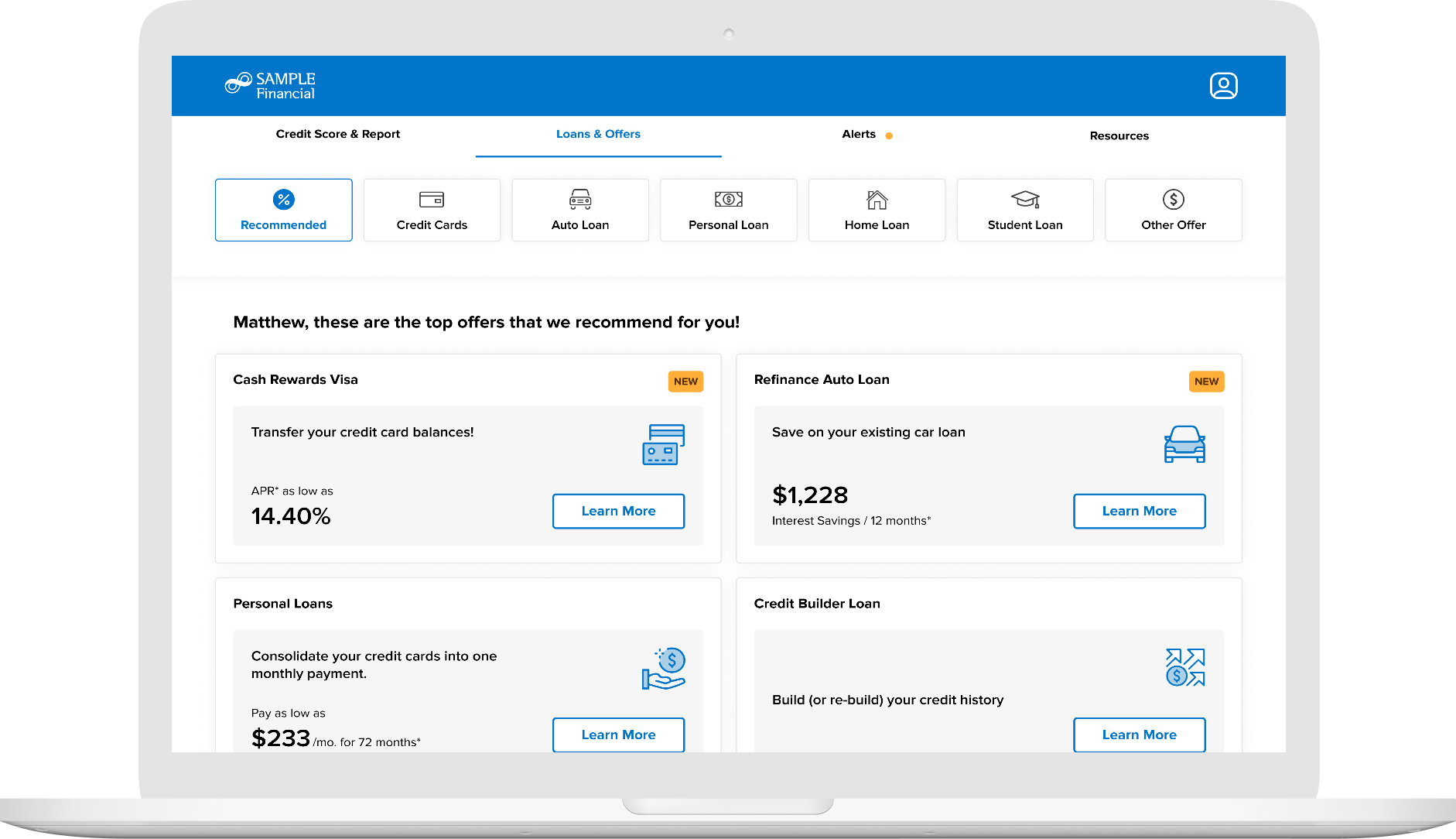Screen dimensions: 1456x839
Task: Open Learn More for Credit Builder Loan
Action: [x=1139, y=735]
